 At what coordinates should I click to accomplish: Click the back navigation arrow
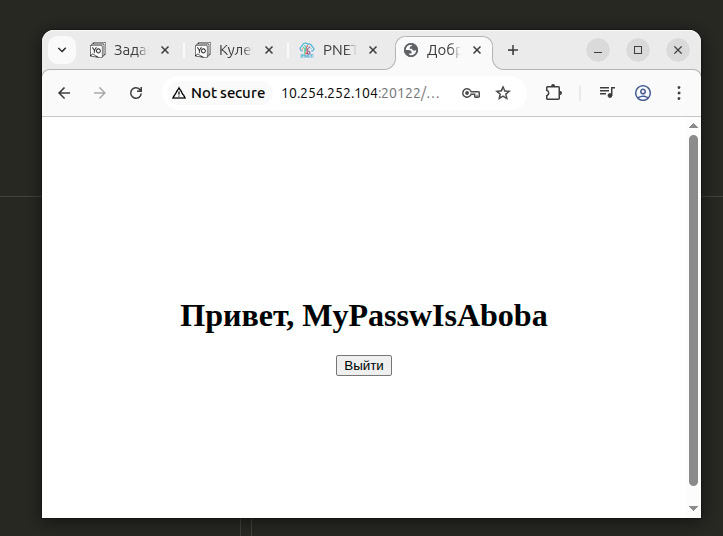64,93
